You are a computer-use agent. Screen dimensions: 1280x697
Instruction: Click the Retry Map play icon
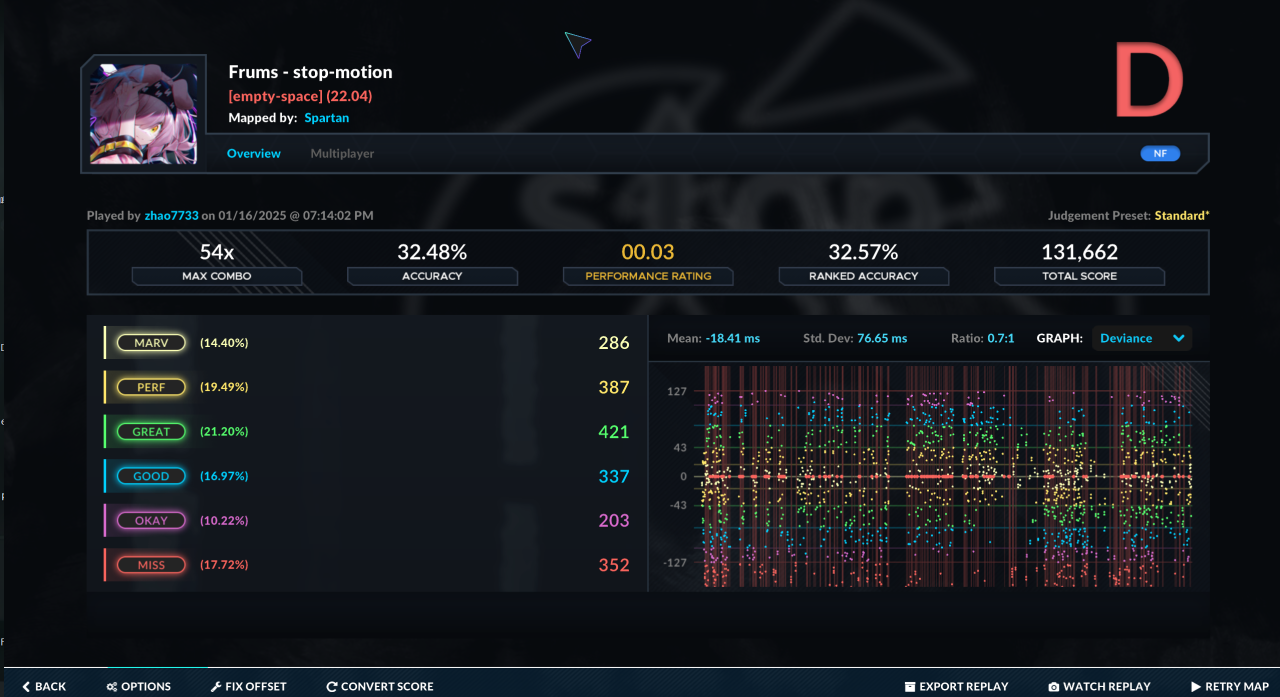(1195, 687)
